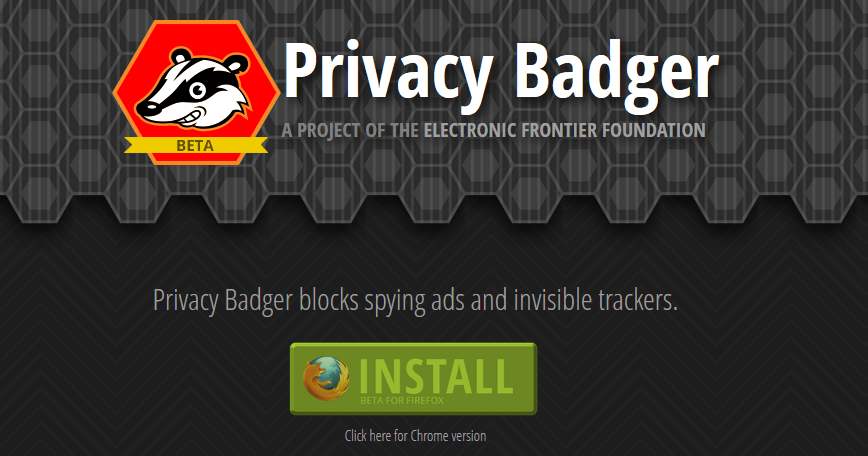The image size is (868, 456).
Task: Click the badger's round eye in the logo
Action: click(198, 89)
